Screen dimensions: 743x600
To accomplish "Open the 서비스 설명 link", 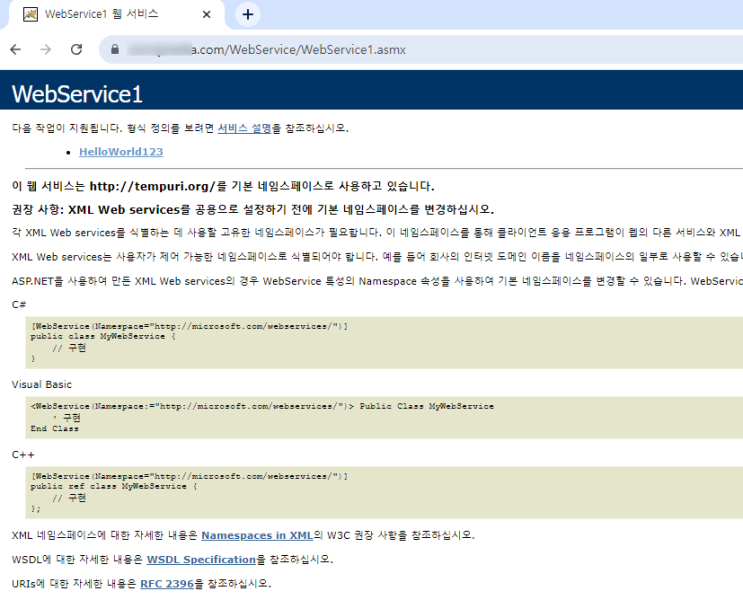I will [245, 128].
